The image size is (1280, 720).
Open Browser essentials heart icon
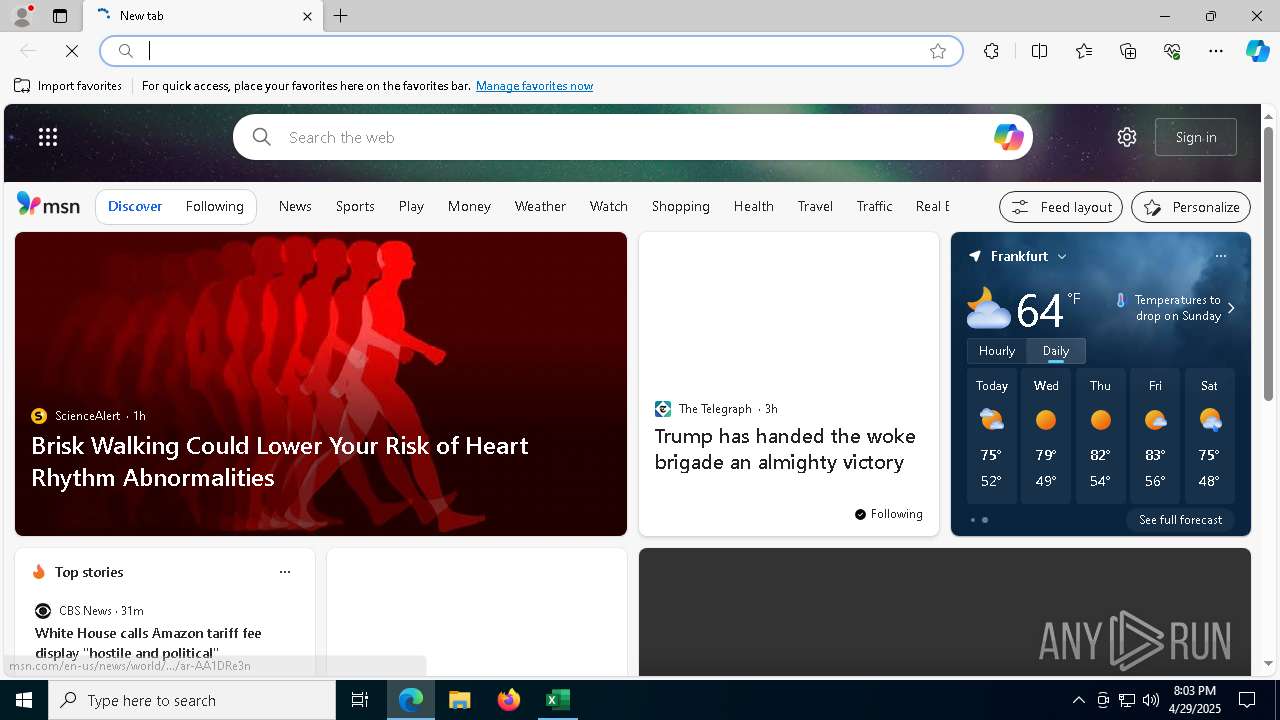pyautogui.click(x=1172, y=51)
